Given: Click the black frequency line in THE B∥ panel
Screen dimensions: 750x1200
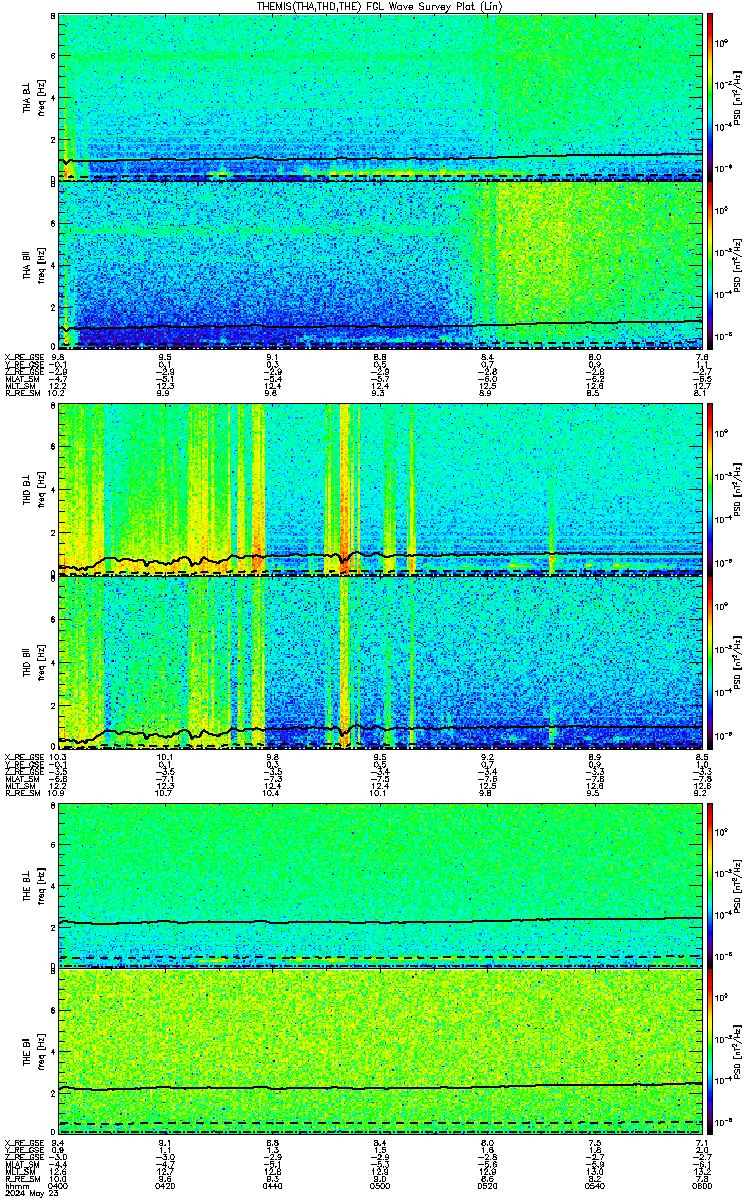Looking at the screenshot, I should (x=381, y=1087).
